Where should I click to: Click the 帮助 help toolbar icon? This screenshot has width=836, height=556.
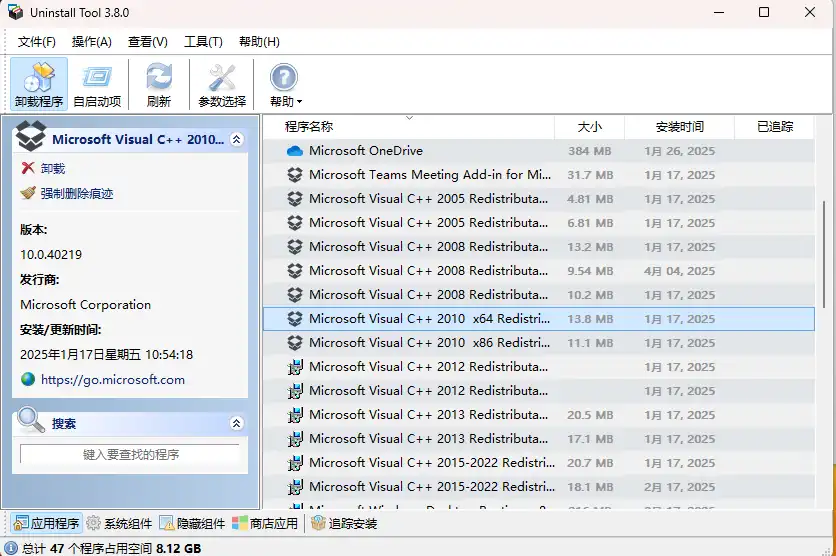[284, 78]
